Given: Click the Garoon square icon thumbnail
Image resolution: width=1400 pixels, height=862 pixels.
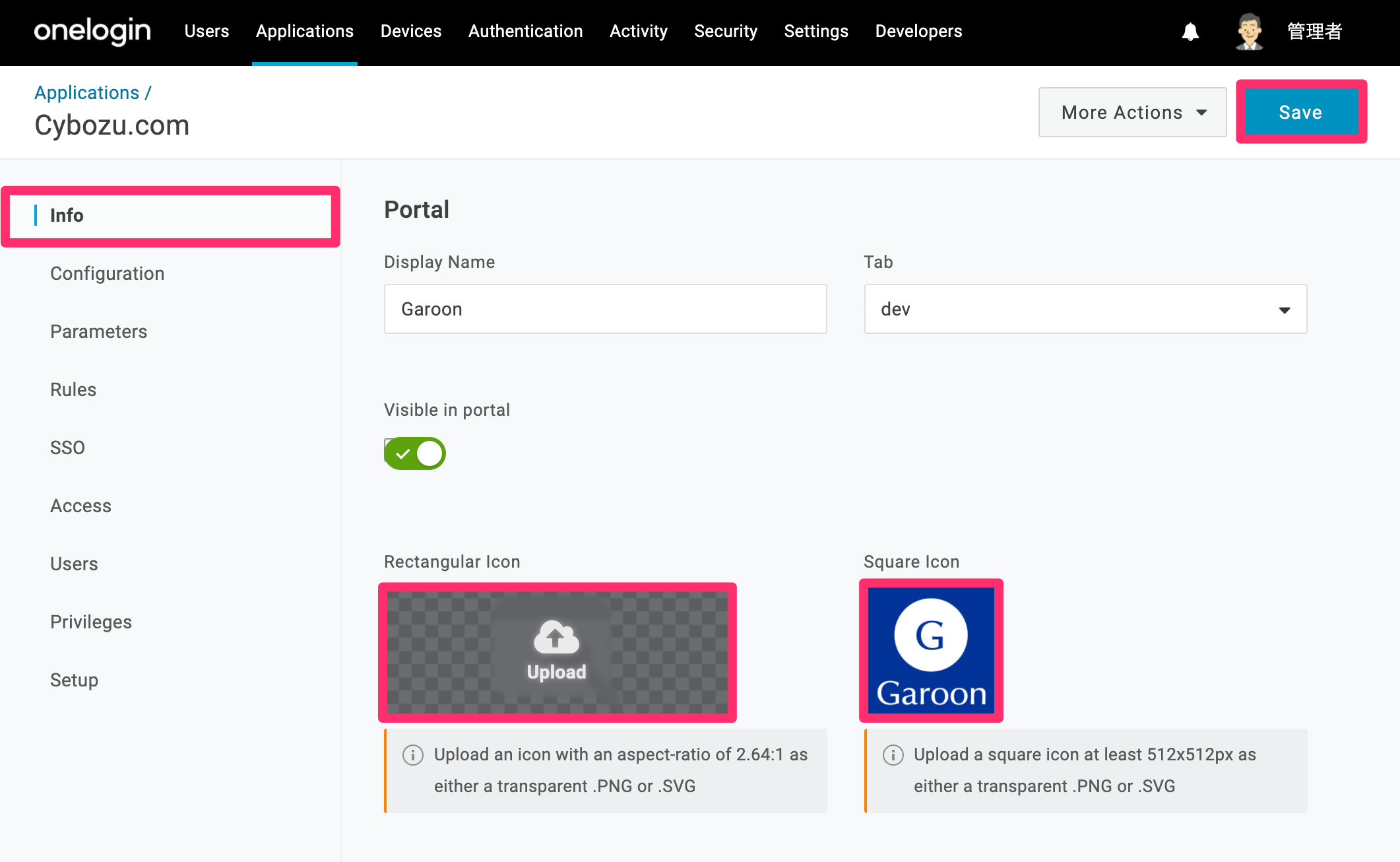Looking at the screenshot, I should click(931, 651).
